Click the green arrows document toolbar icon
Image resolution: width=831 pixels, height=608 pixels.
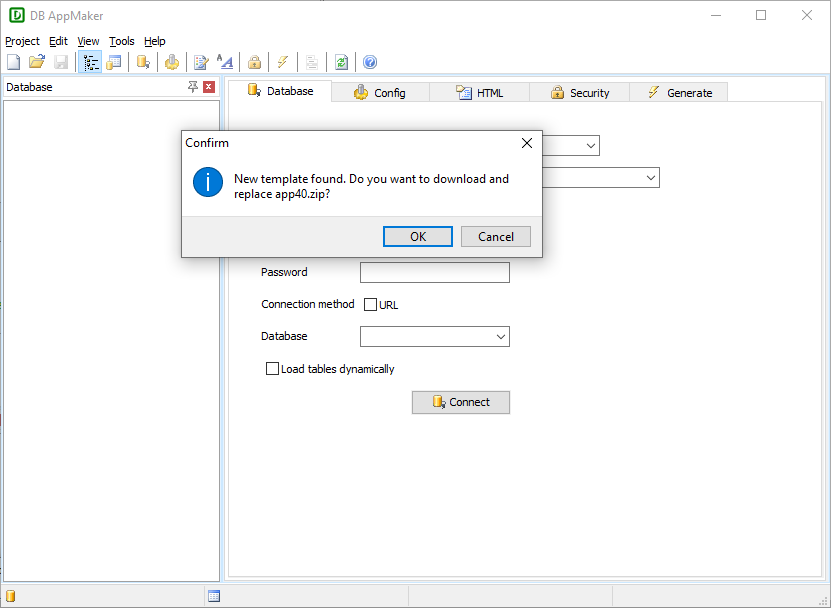tap(341, 62)
